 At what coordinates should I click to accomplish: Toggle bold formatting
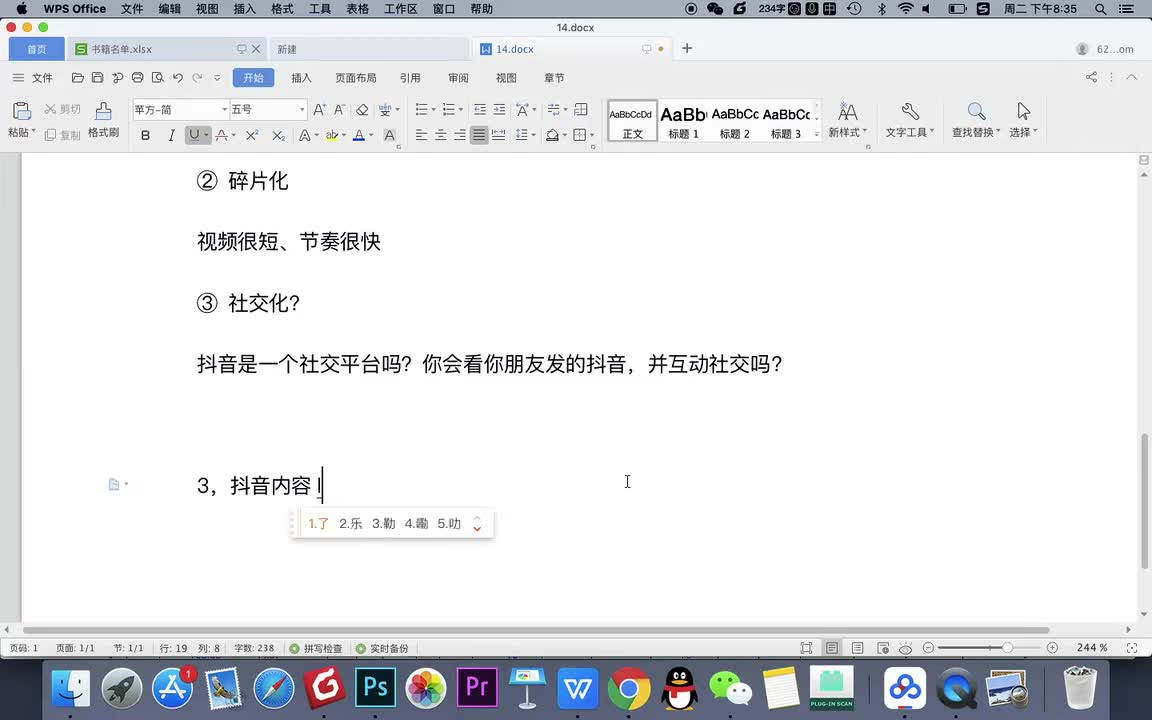145,135
